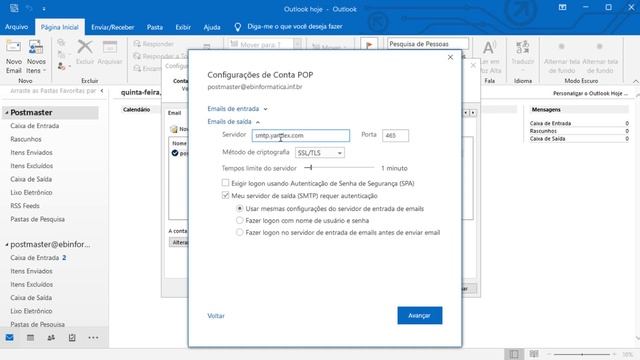Screen dimensions: 640x360
Task: Open Lixo Eletrônico folder under Postmaster
Action: (31, 192)
